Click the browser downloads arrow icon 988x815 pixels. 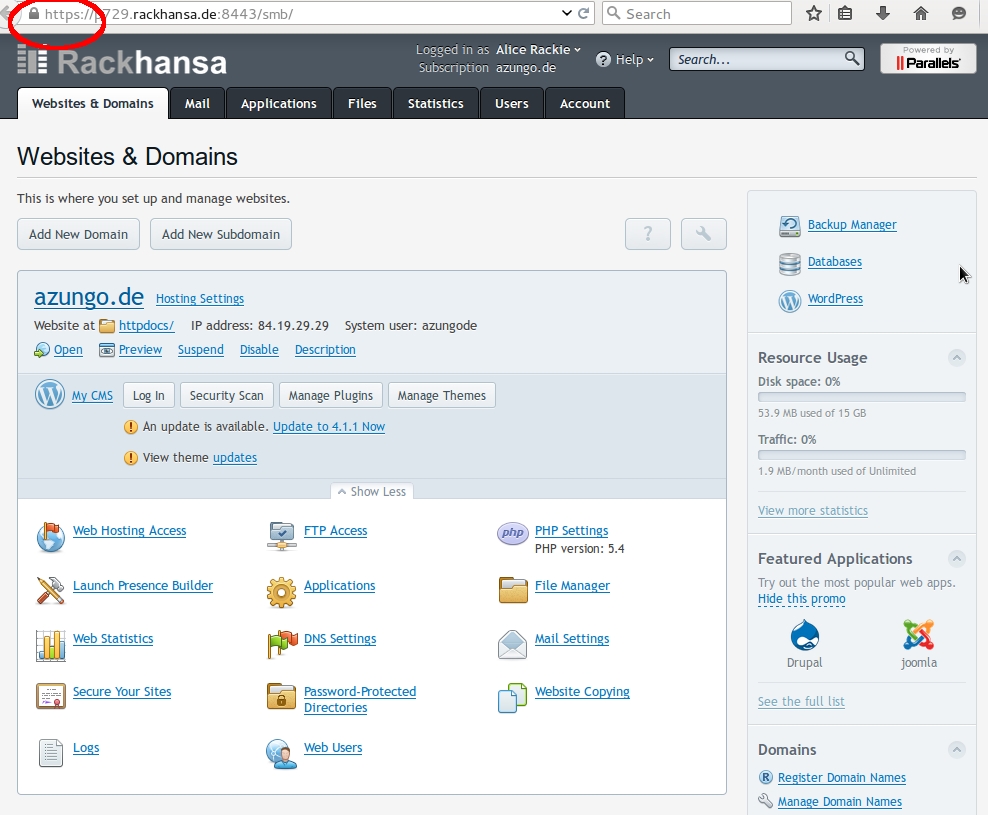click(x=883, y=13)
